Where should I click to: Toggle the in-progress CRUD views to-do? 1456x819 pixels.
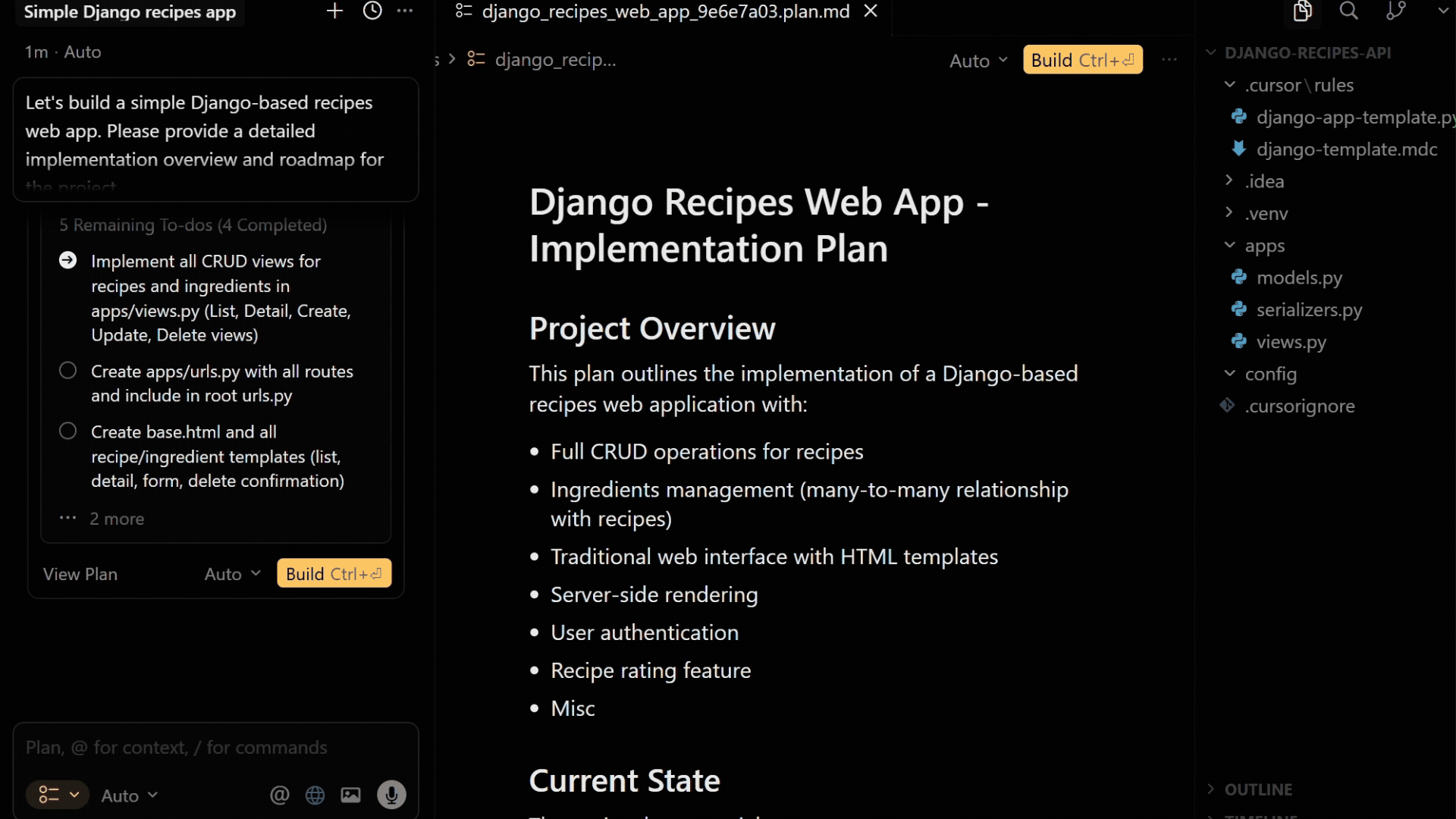coord(67,261)
